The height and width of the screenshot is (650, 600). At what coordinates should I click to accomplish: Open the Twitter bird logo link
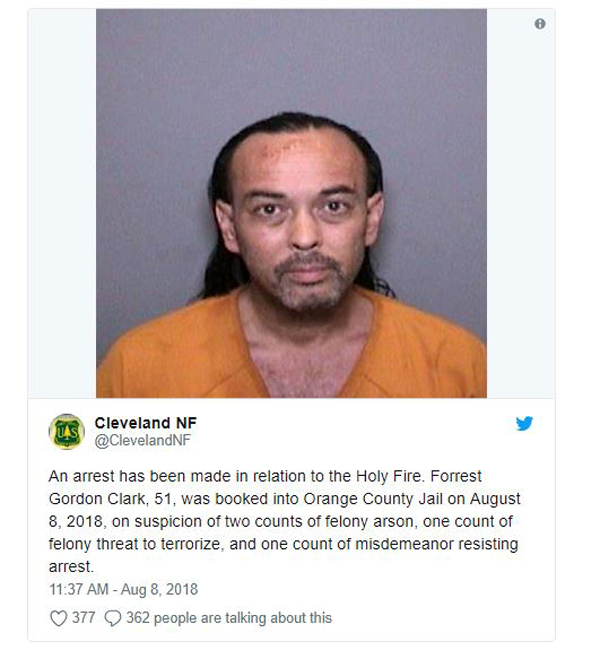pyautogui.click(x=524, y=424)
